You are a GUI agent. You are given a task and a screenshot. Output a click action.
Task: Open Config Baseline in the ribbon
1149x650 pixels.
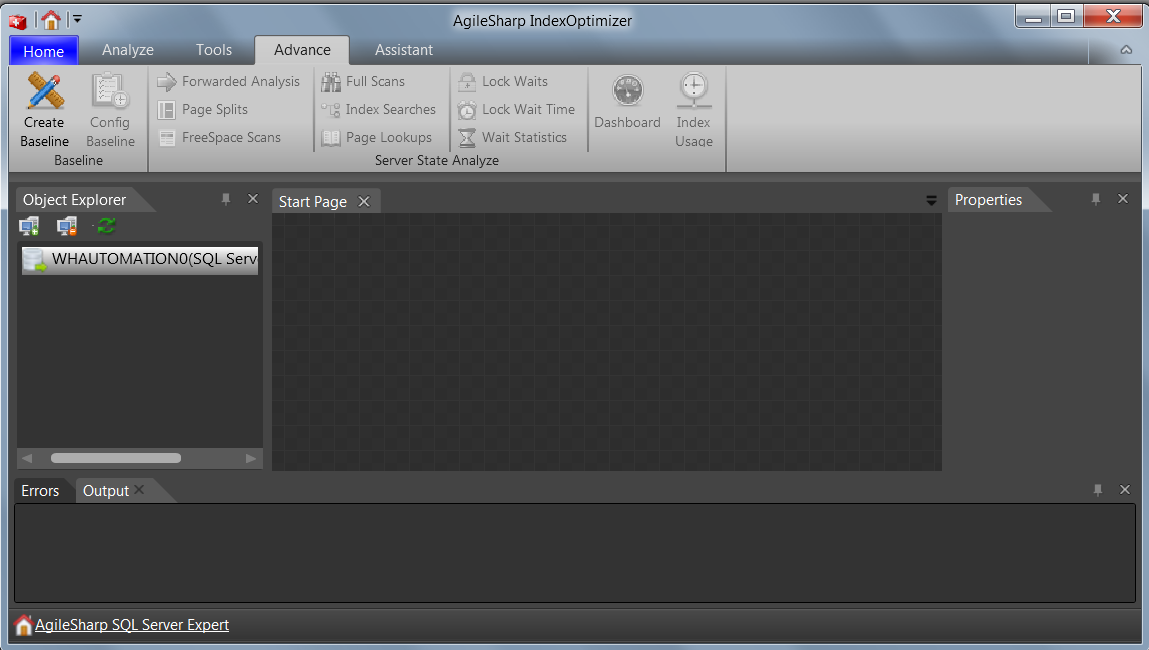[x=110, y=110]
